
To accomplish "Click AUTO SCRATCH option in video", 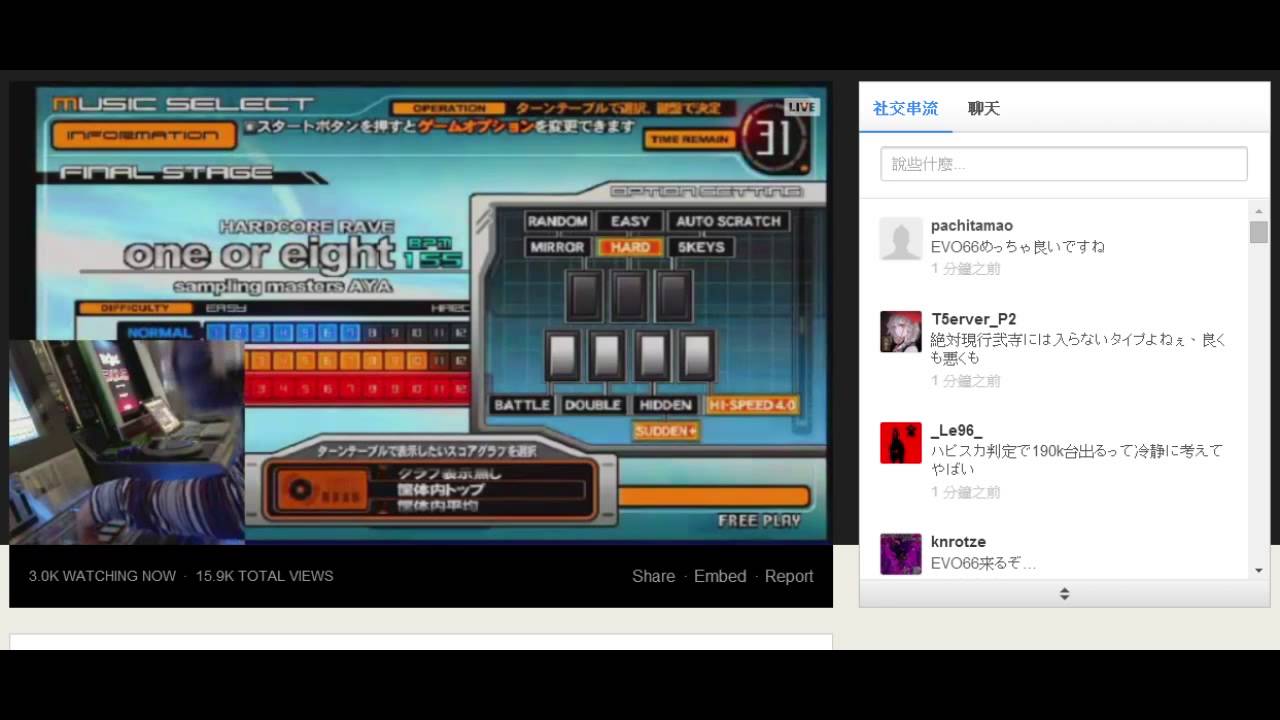I will pyautogui.click(x=729, y=221).
